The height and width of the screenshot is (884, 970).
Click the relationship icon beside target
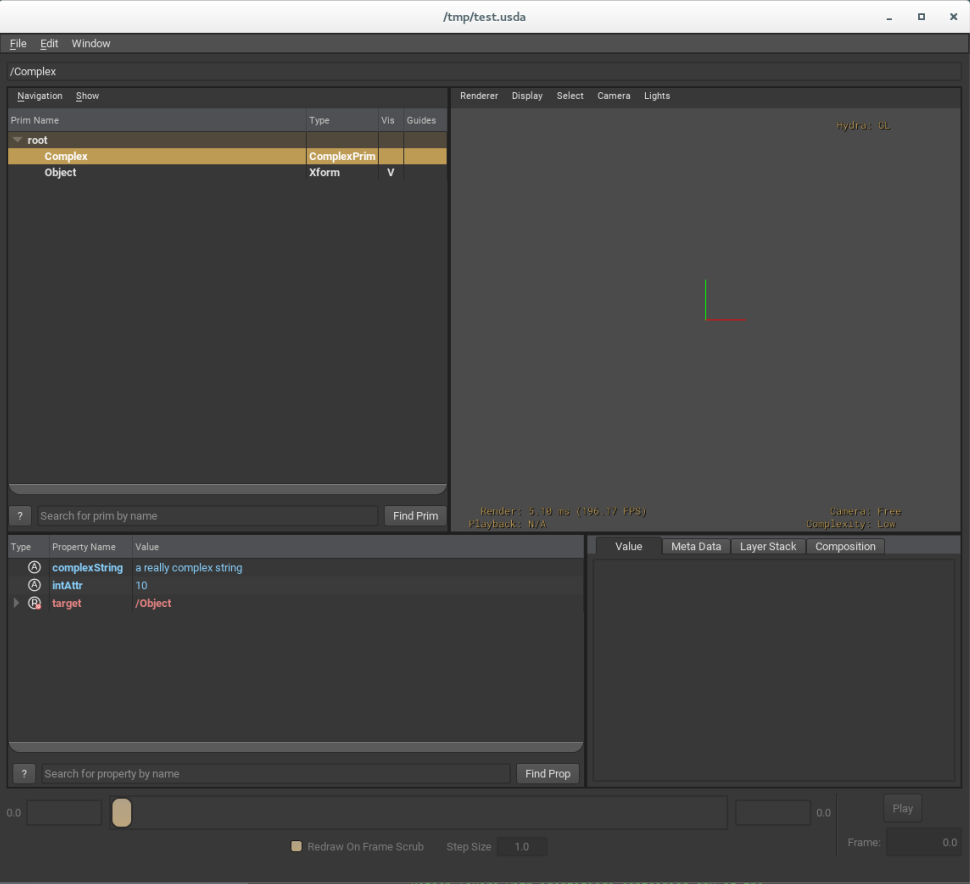pos(34,604)
